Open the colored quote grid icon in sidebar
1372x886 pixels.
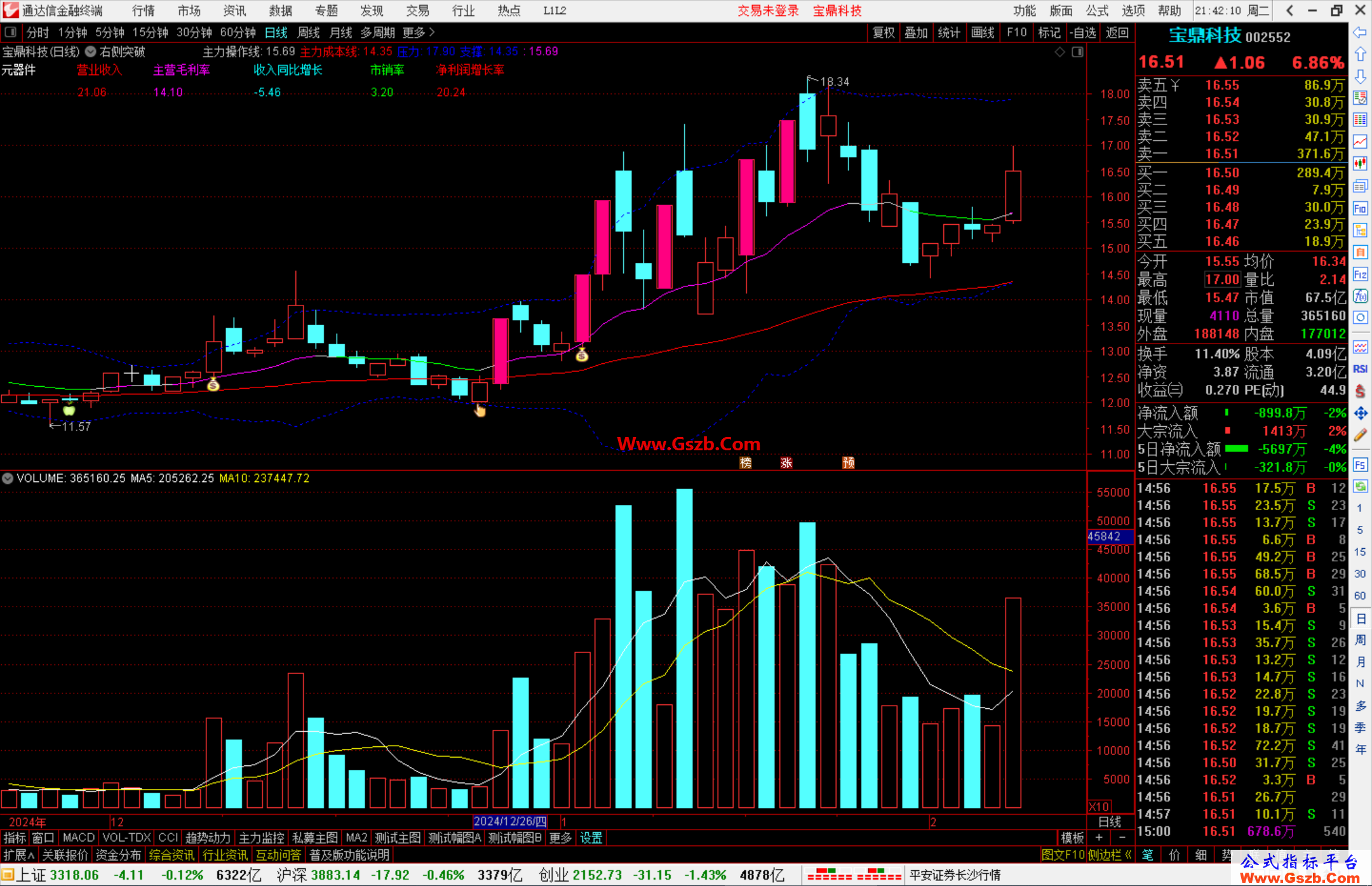[x=1360, y=120]
